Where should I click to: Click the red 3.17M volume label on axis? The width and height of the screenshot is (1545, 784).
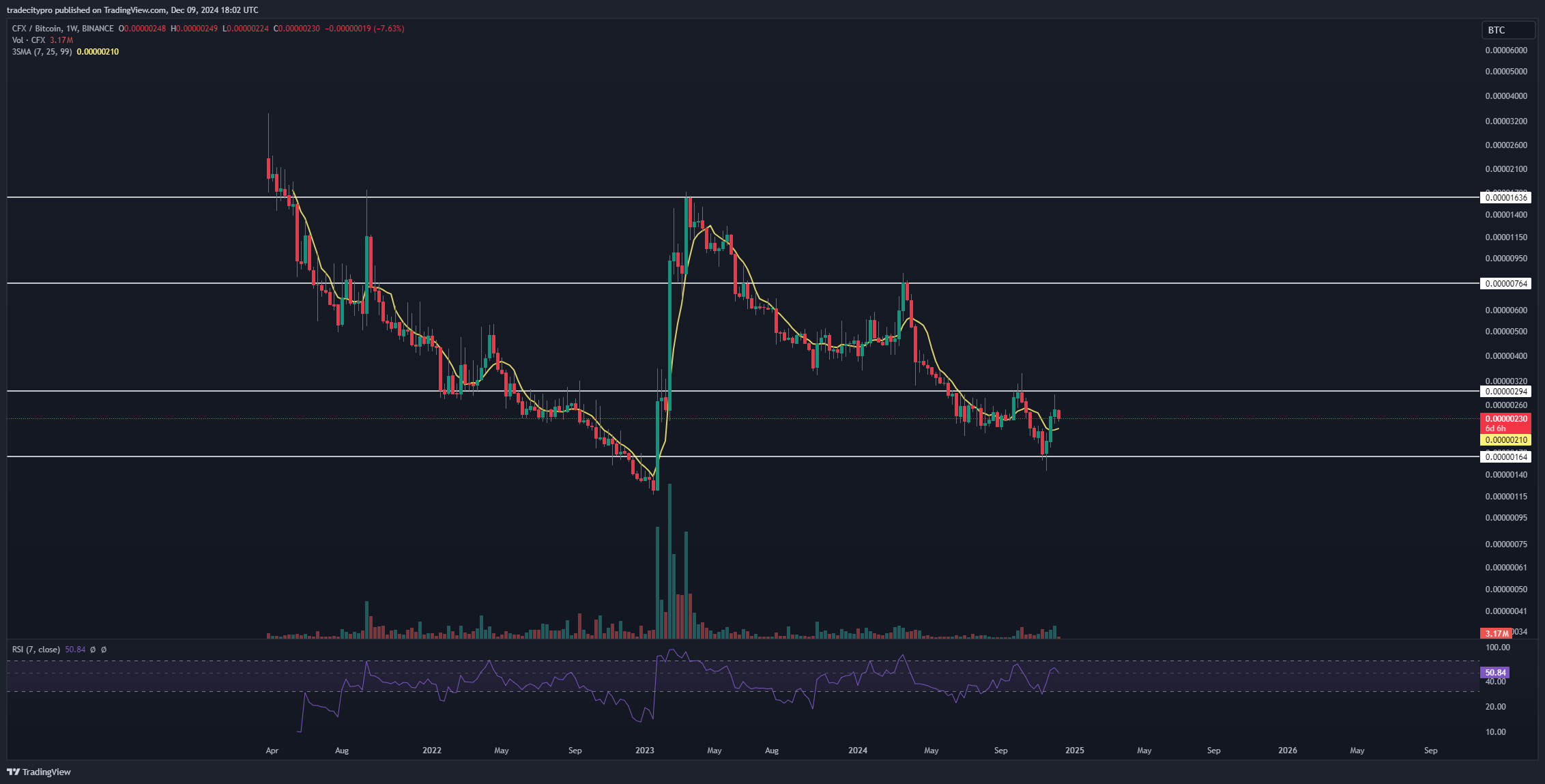pos(1497,634)
